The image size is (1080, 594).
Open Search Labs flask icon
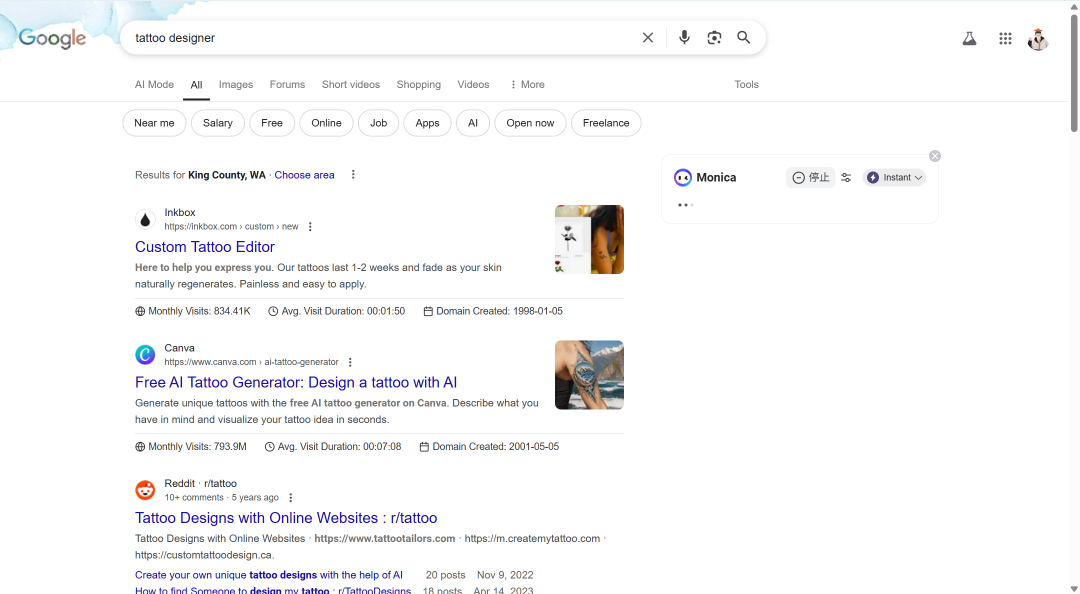click(x=969, y=39)
